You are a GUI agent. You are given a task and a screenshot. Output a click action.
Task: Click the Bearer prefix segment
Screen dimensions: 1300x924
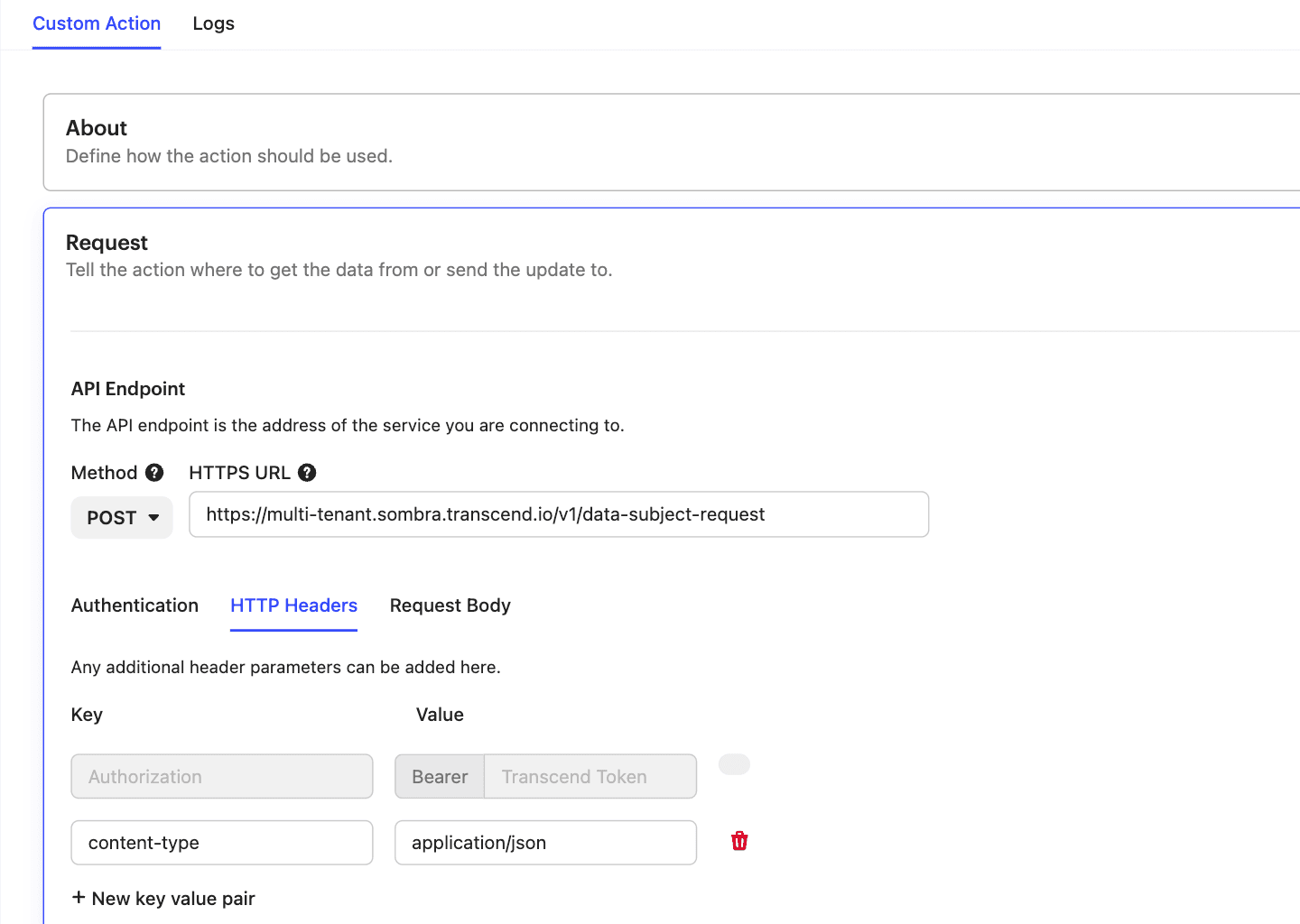[x=440, y=776]
